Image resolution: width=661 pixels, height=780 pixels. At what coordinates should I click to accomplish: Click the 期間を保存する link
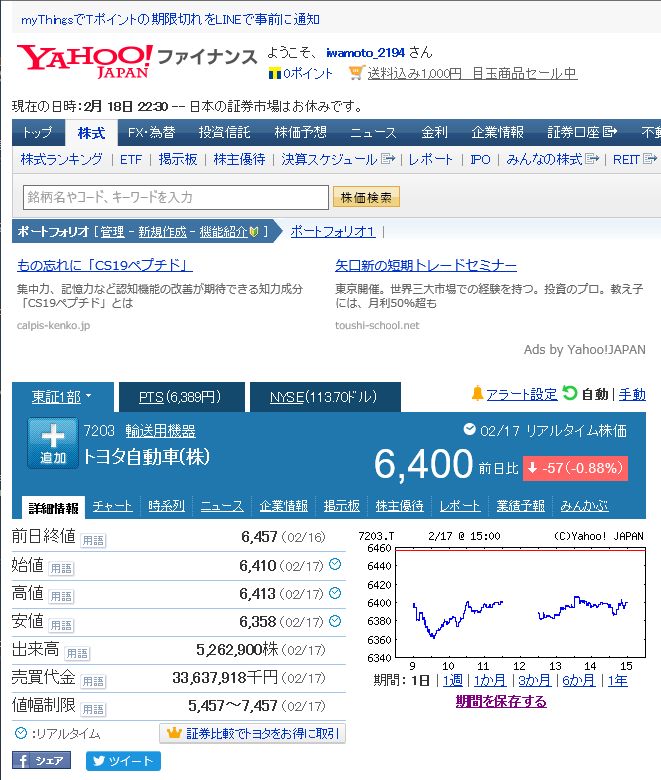point(501,701)
